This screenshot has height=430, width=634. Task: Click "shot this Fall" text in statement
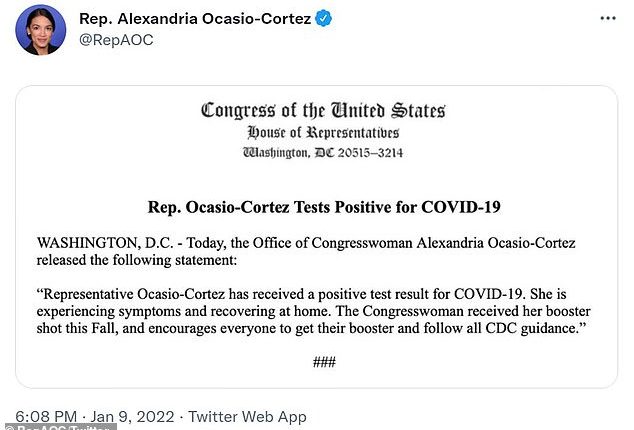pos(77,328)
